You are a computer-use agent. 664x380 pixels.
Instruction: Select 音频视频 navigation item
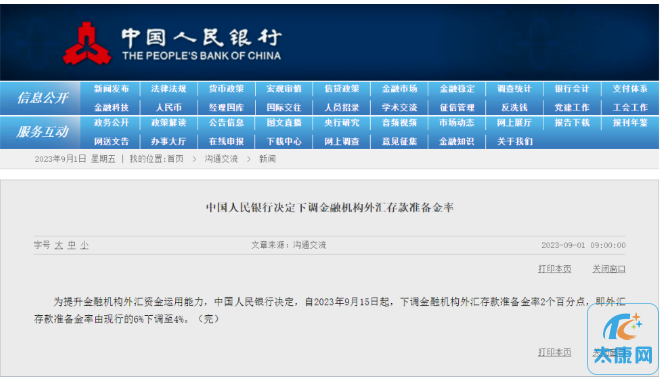(399, 123)
